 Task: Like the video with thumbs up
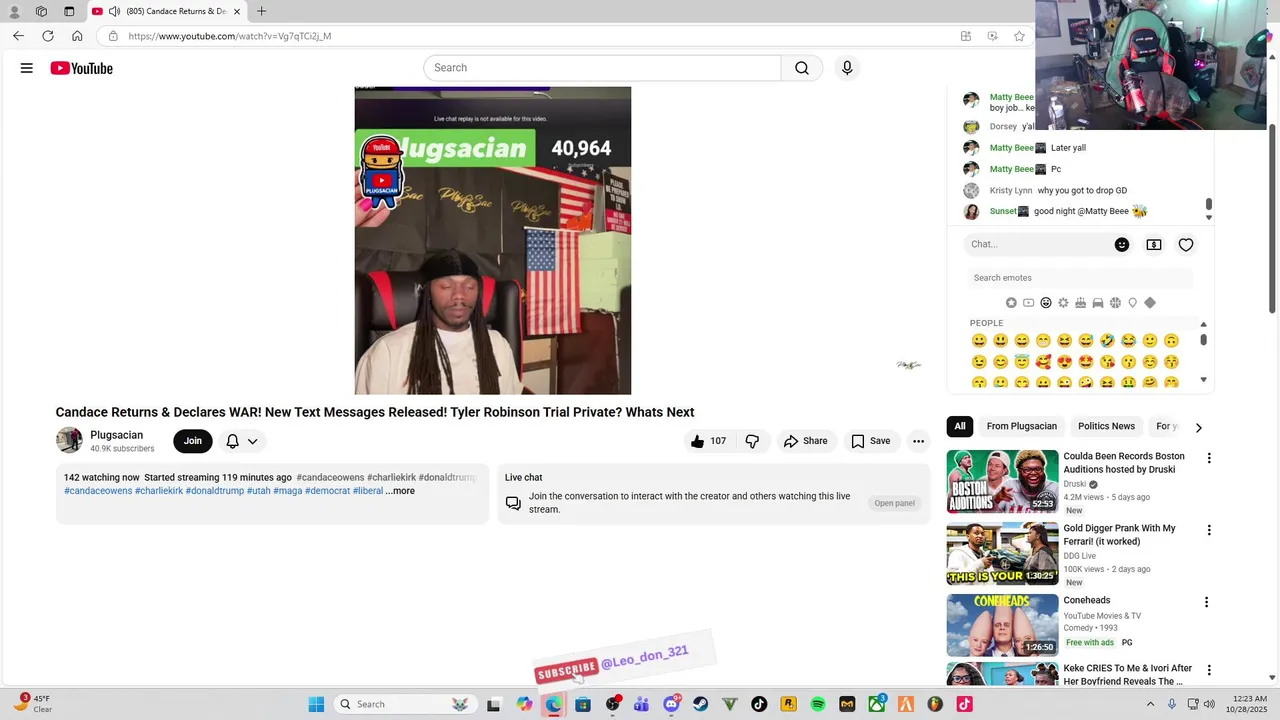[x=708, y=441]
